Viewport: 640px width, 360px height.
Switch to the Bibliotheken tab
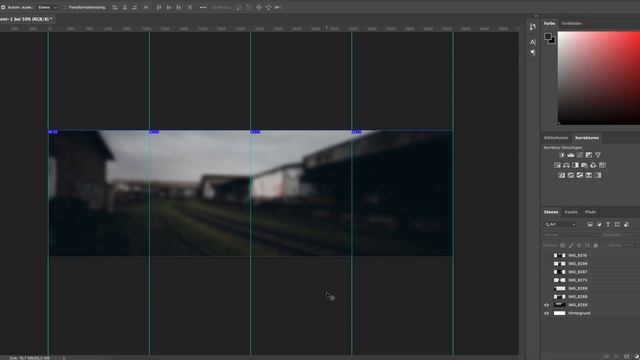(x=556, y=138)
